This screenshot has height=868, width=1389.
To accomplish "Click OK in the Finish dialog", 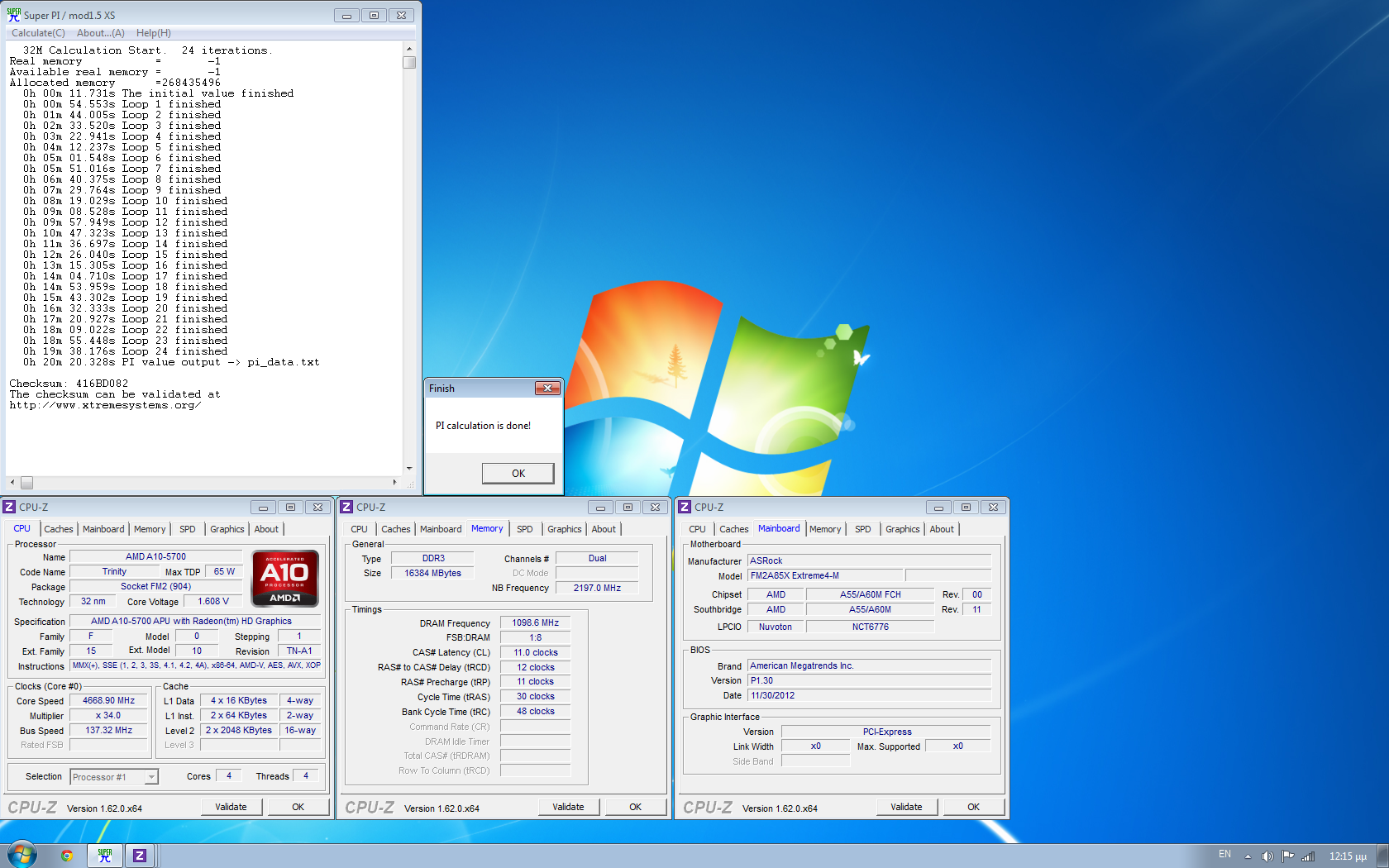I will pyautogui.click(x=518, y=473).
